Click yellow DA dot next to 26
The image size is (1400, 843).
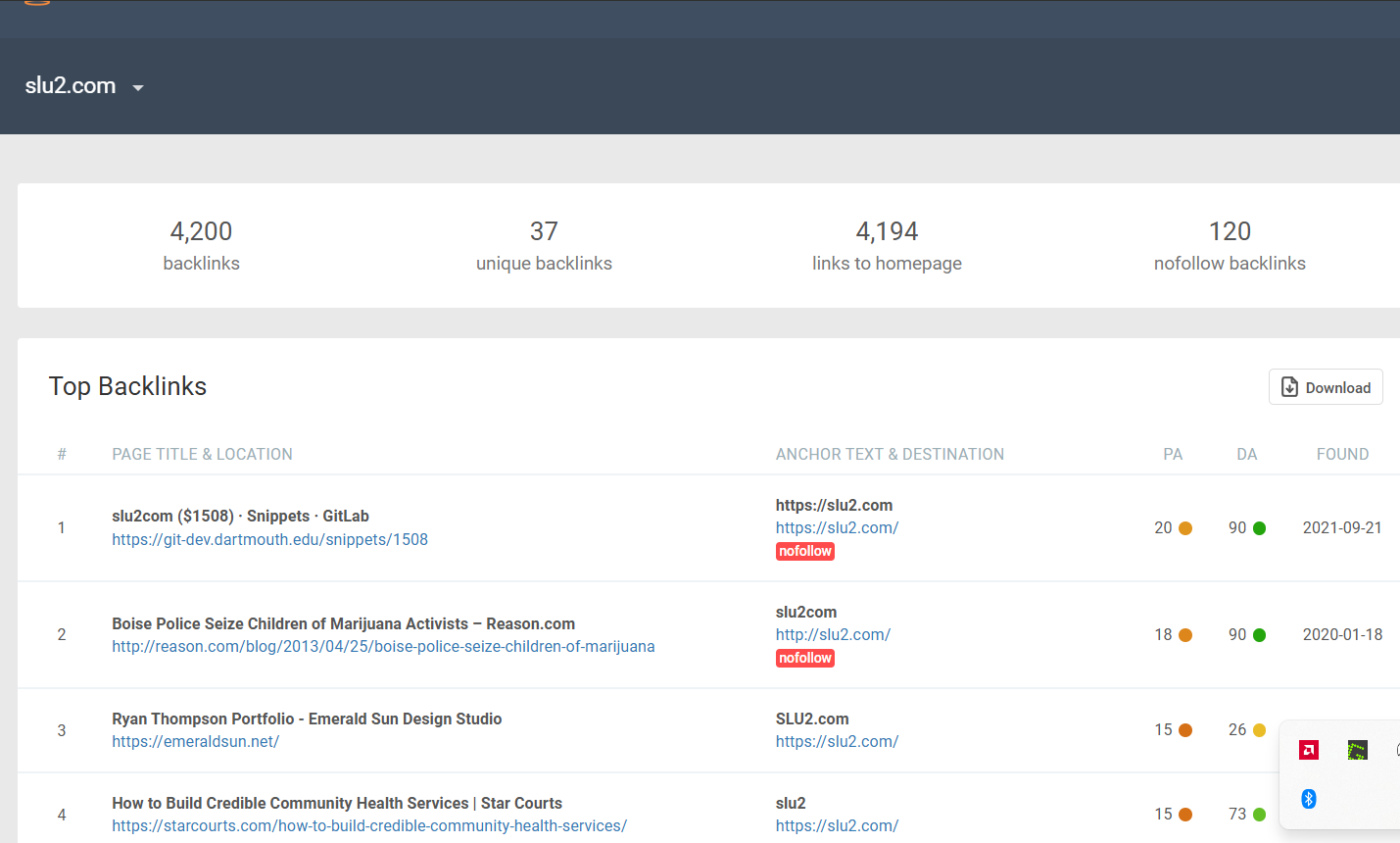pos(1259,730)
